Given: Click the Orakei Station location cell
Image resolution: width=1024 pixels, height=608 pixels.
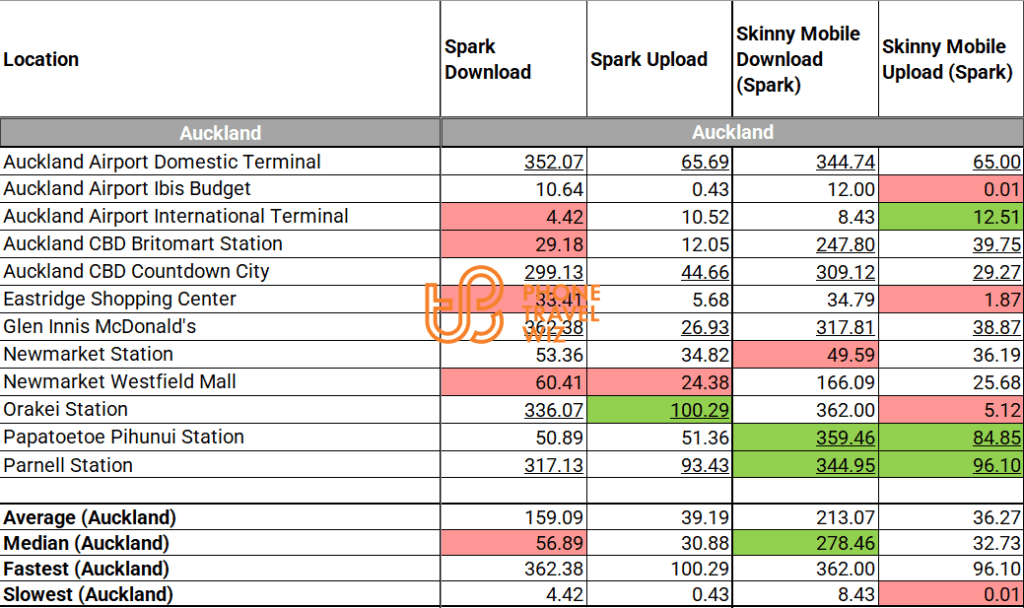Looking at the screenshot, I should (x=66, y=409).
